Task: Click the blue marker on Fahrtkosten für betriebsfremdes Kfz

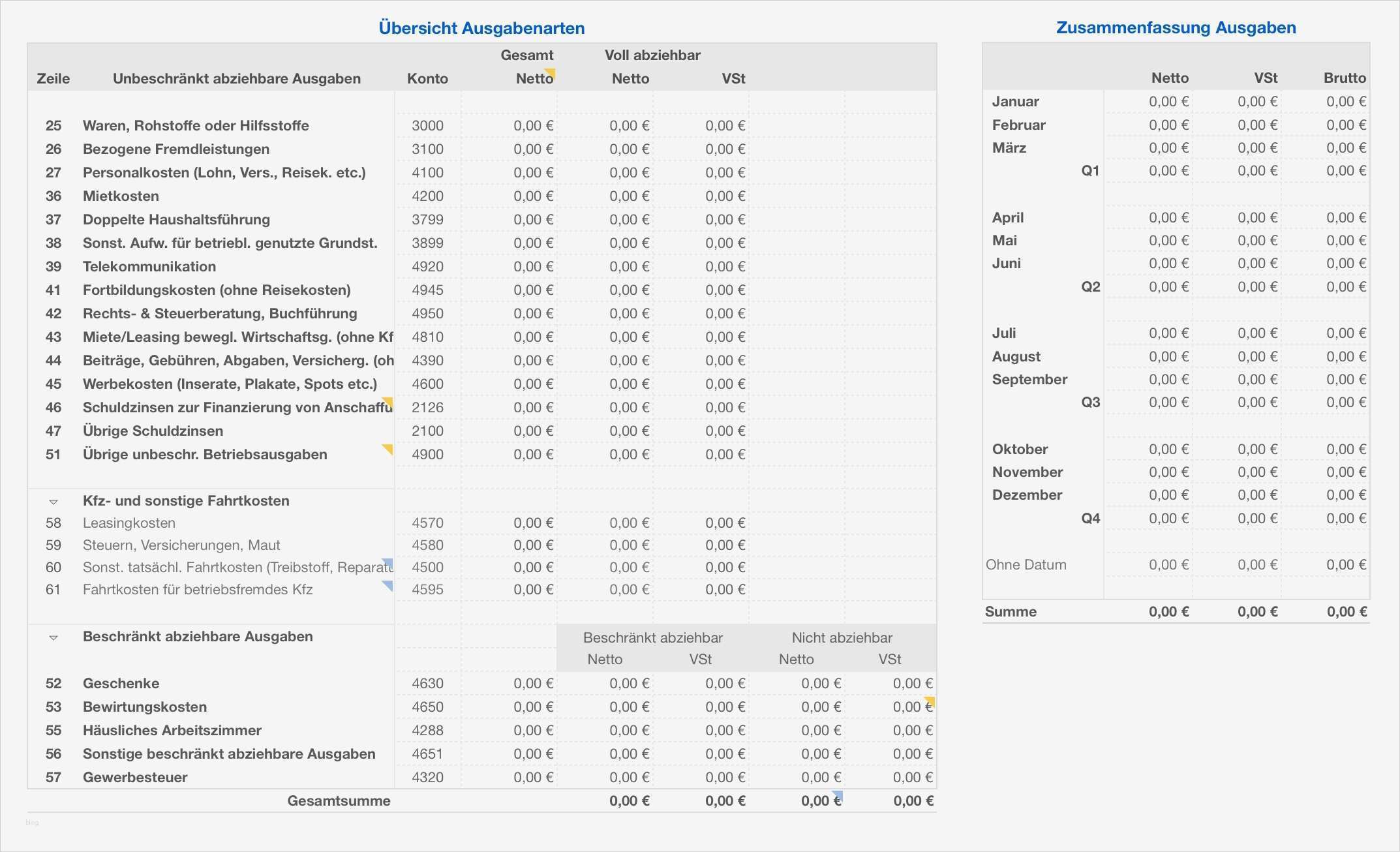Action: pos(389,584)
